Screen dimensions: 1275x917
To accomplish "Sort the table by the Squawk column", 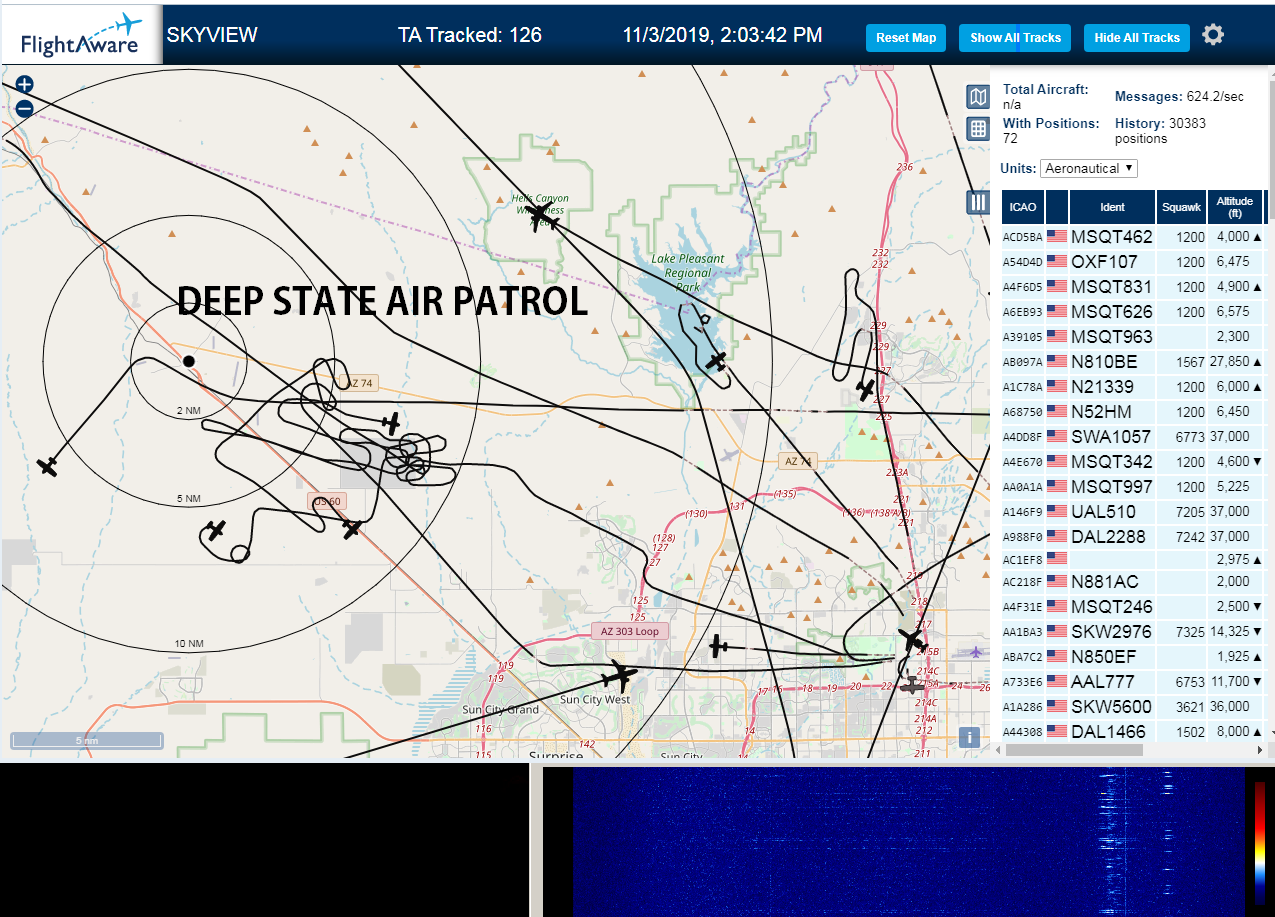I will [1181, 207].
